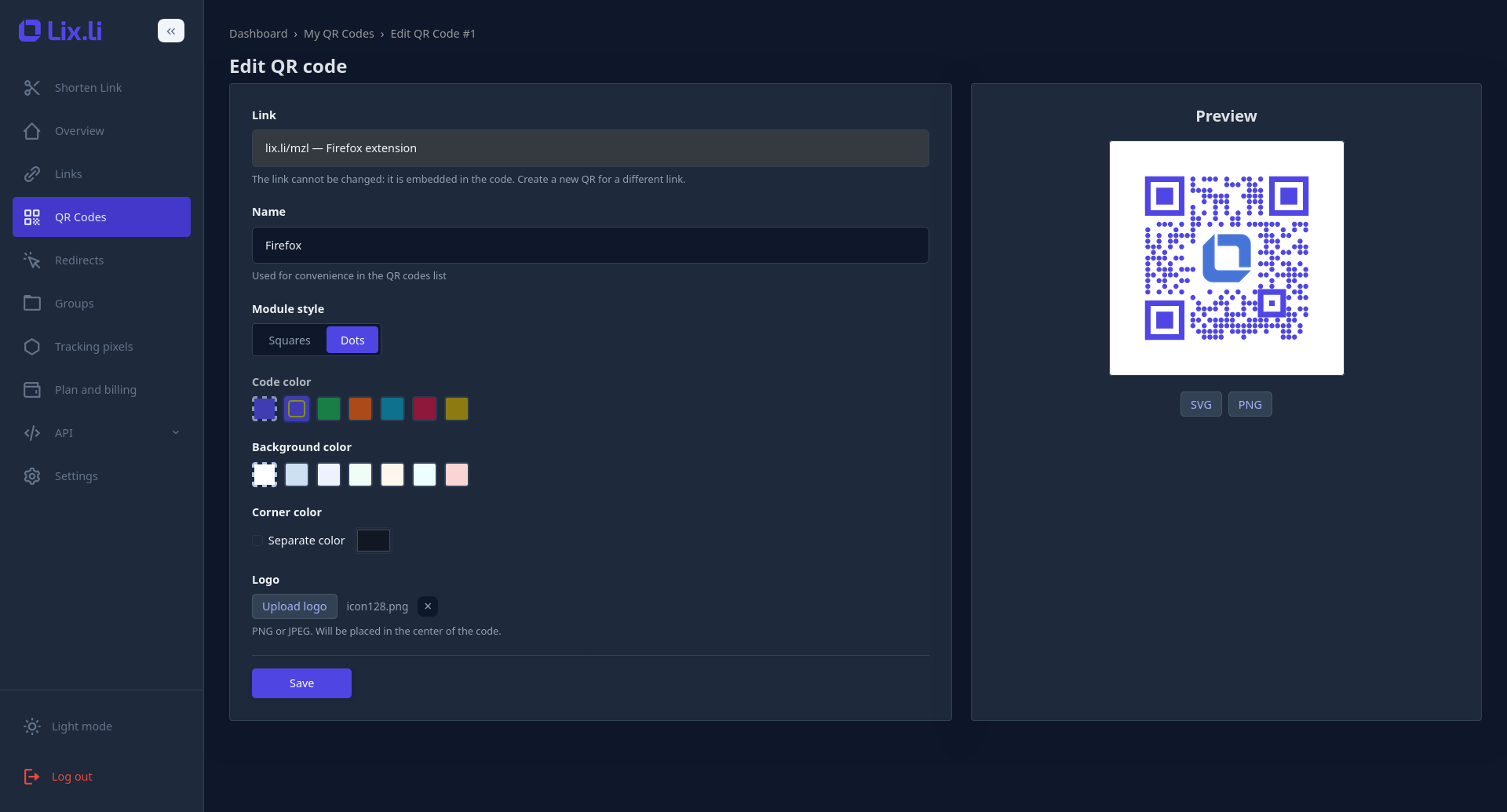This screenshot has height=812, width=1507.
Task: Click the cursor icon for Redirects
Action: [x=32, y=260]
